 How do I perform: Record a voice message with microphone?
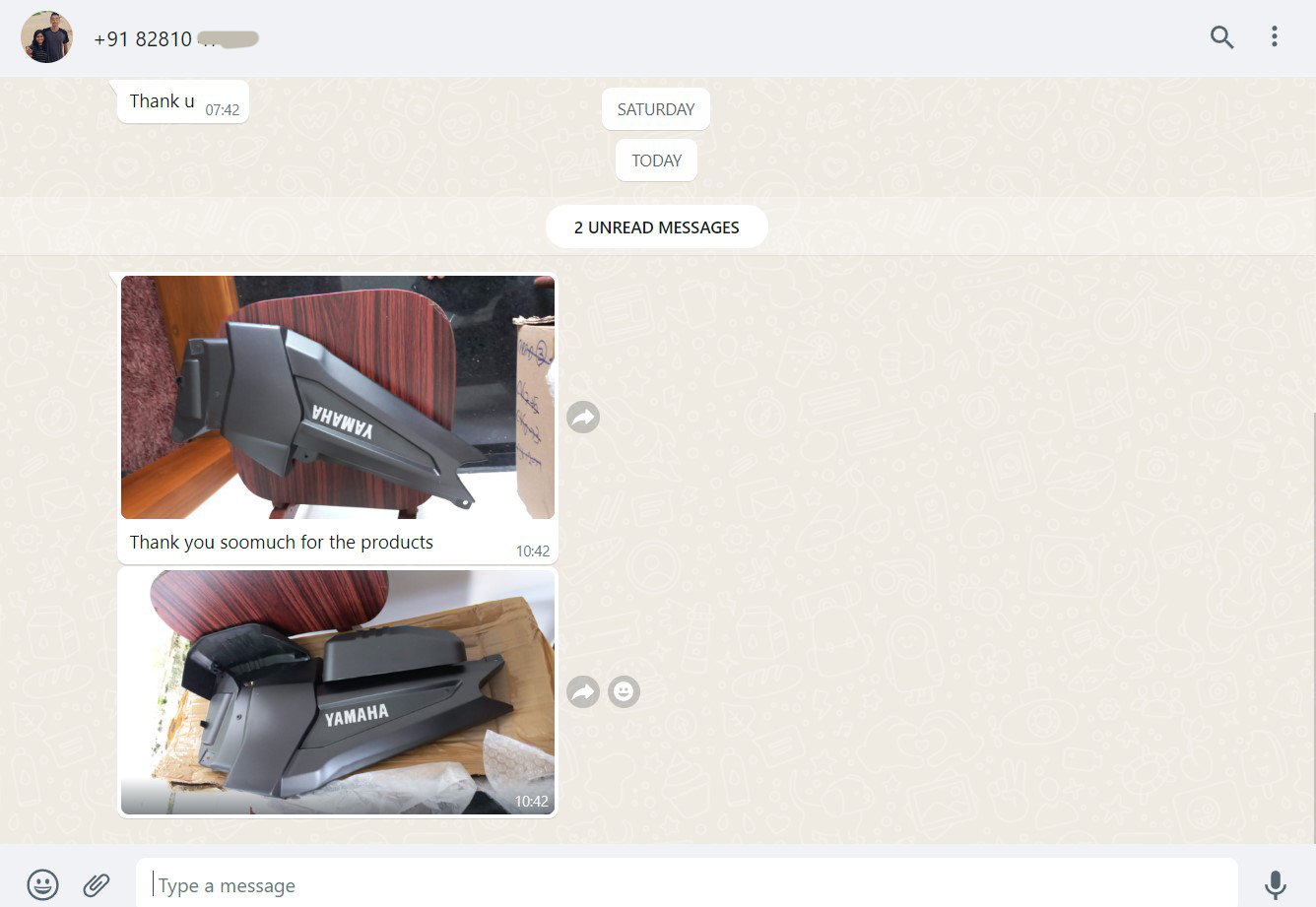click(x=1276, y=884)
